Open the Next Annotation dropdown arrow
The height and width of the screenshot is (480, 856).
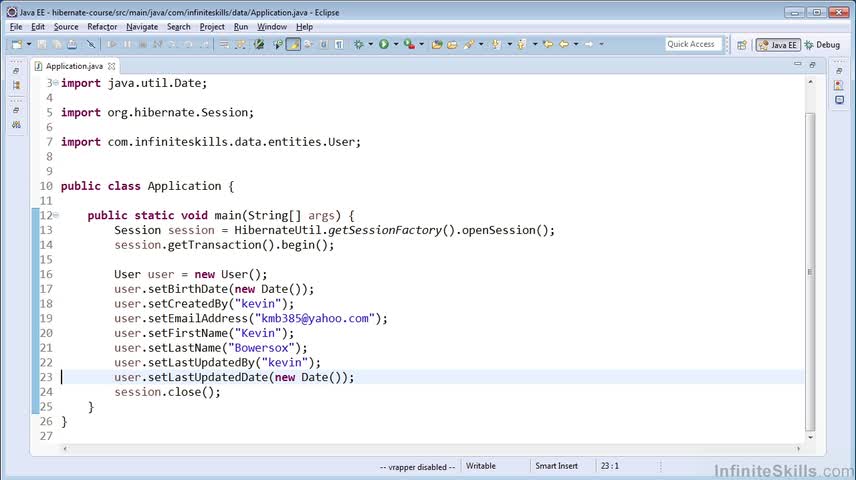click(510, 44)
